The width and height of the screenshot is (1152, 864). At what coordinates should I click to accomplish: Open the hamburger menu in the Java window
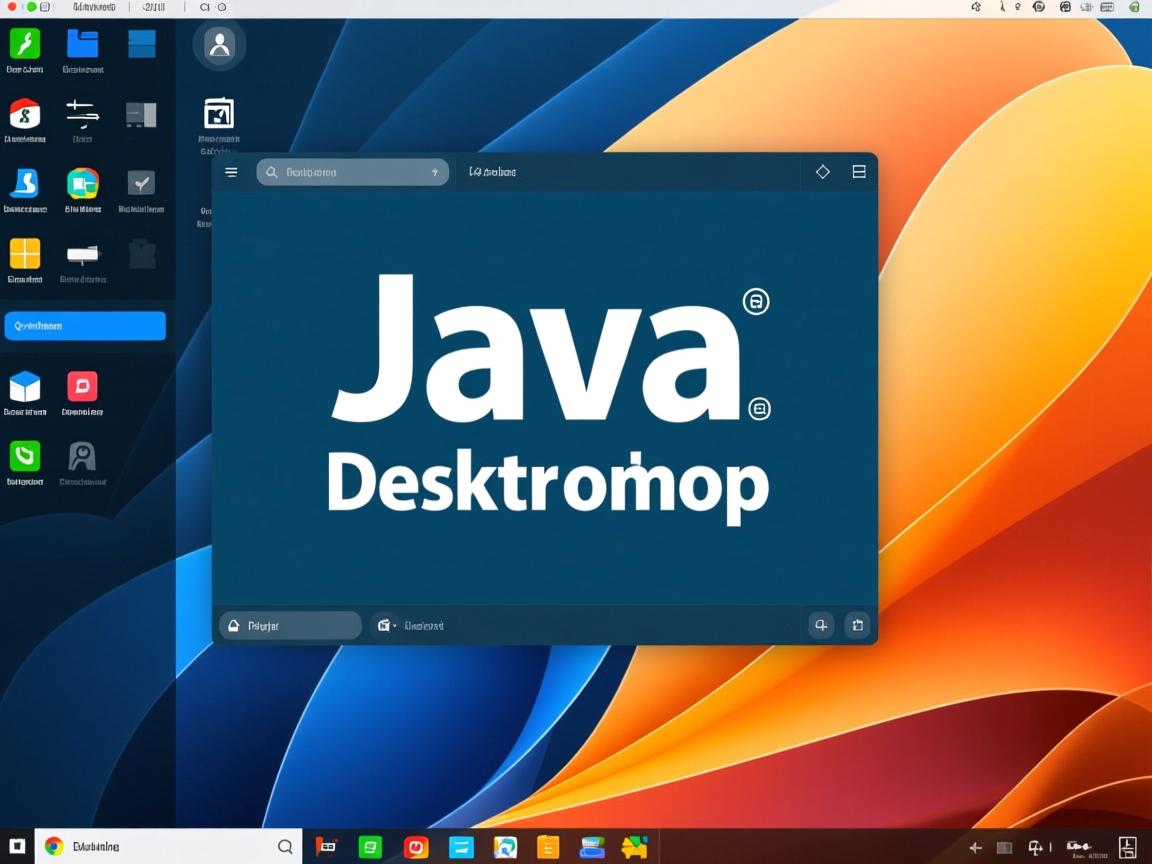[231, 172]
